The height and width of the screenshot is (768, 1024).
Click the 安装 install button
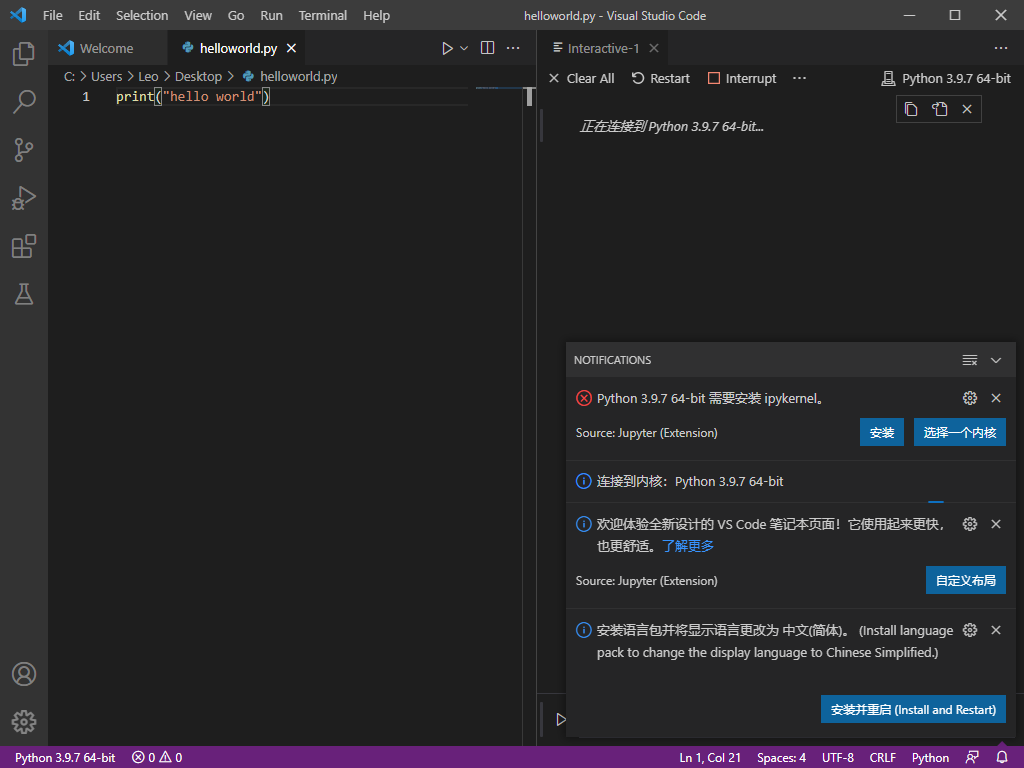point(882,432)
